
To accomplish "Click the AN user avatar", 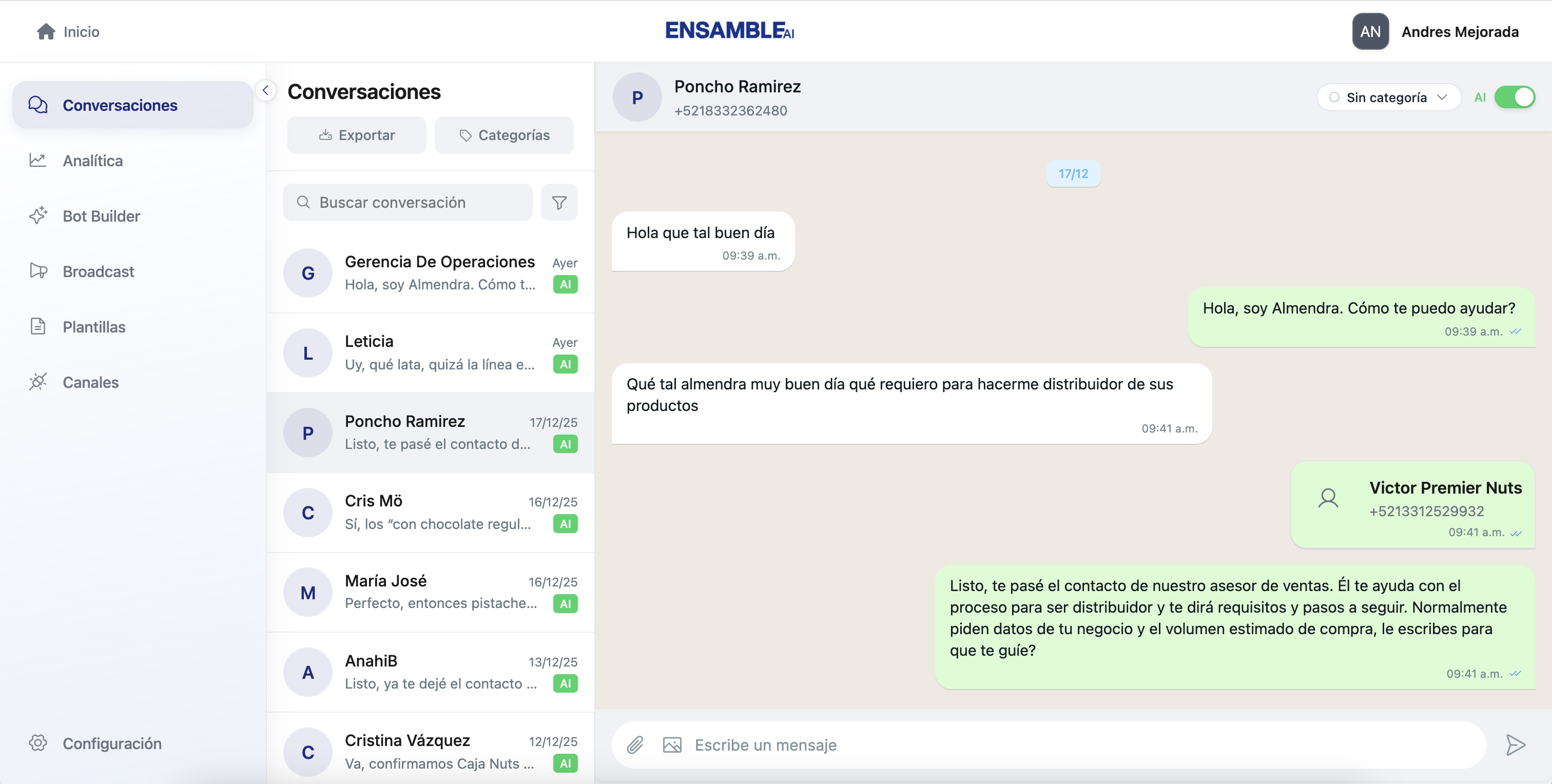I will [1370, 31].
